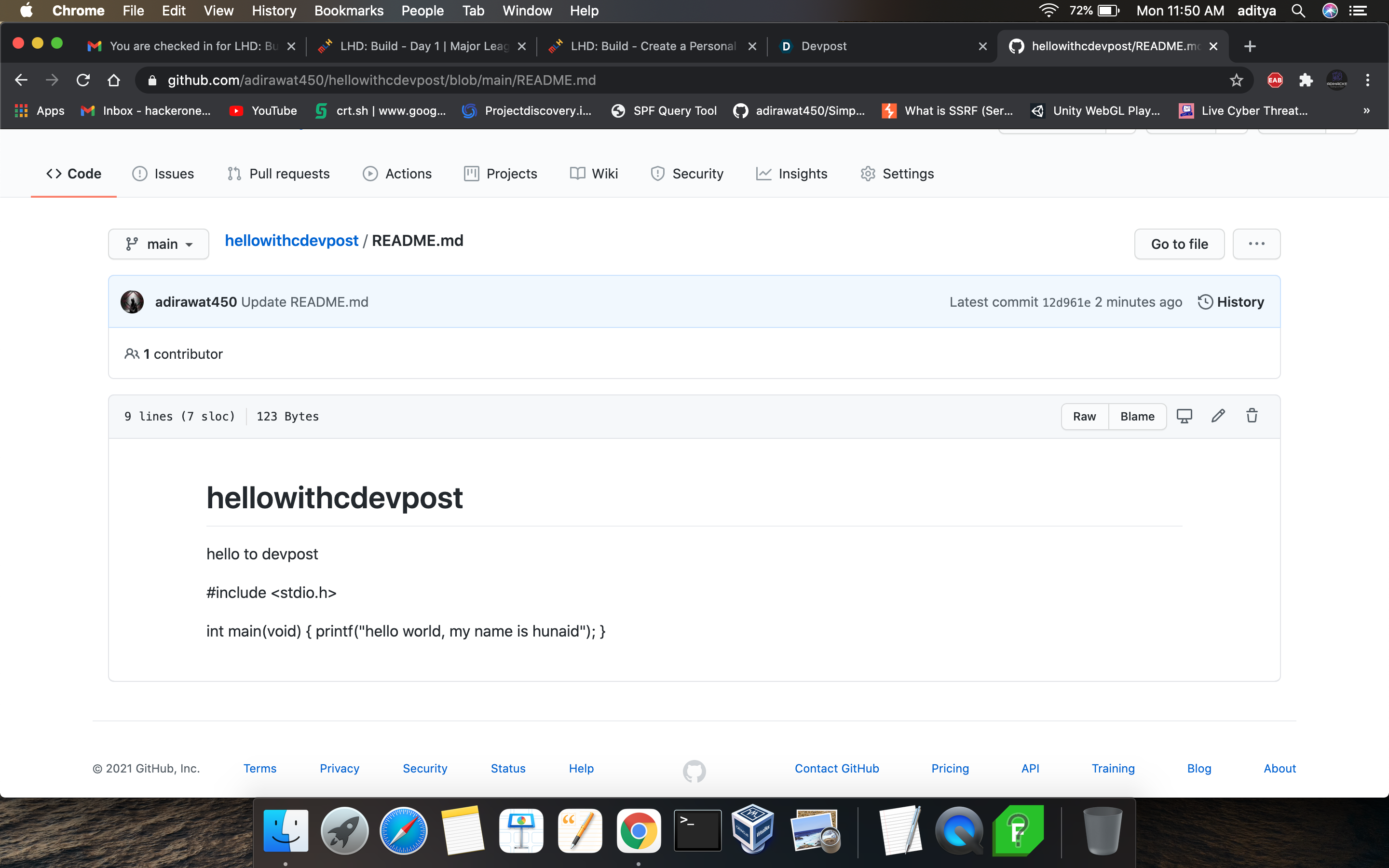
Task: Click the Blame button
Action: (x=1137, y=416)
